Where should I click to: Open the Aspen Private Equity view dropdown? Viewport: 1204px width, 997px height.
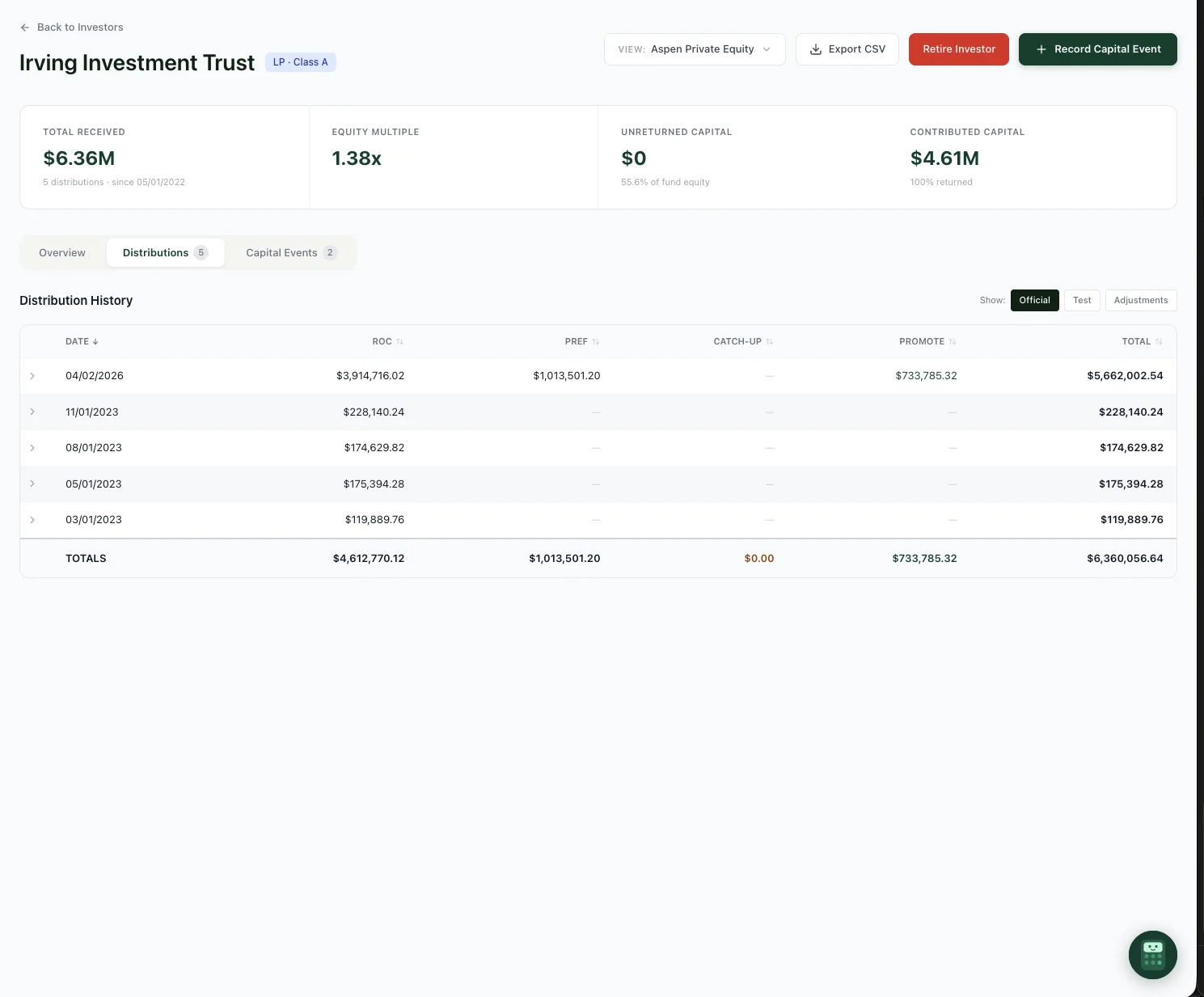click(694, 49)
